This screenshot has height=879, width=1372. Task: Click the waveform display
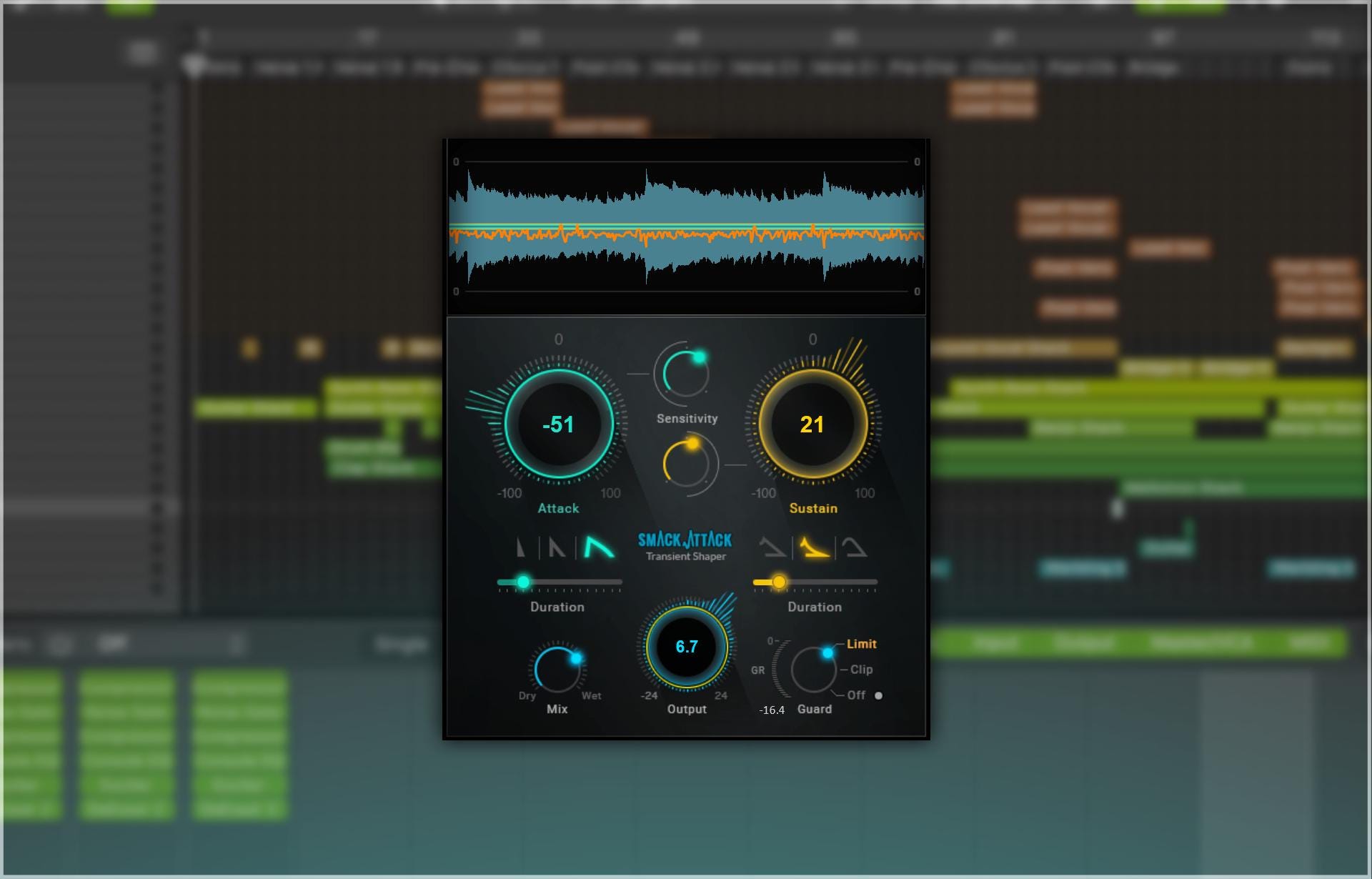point(686,227)
